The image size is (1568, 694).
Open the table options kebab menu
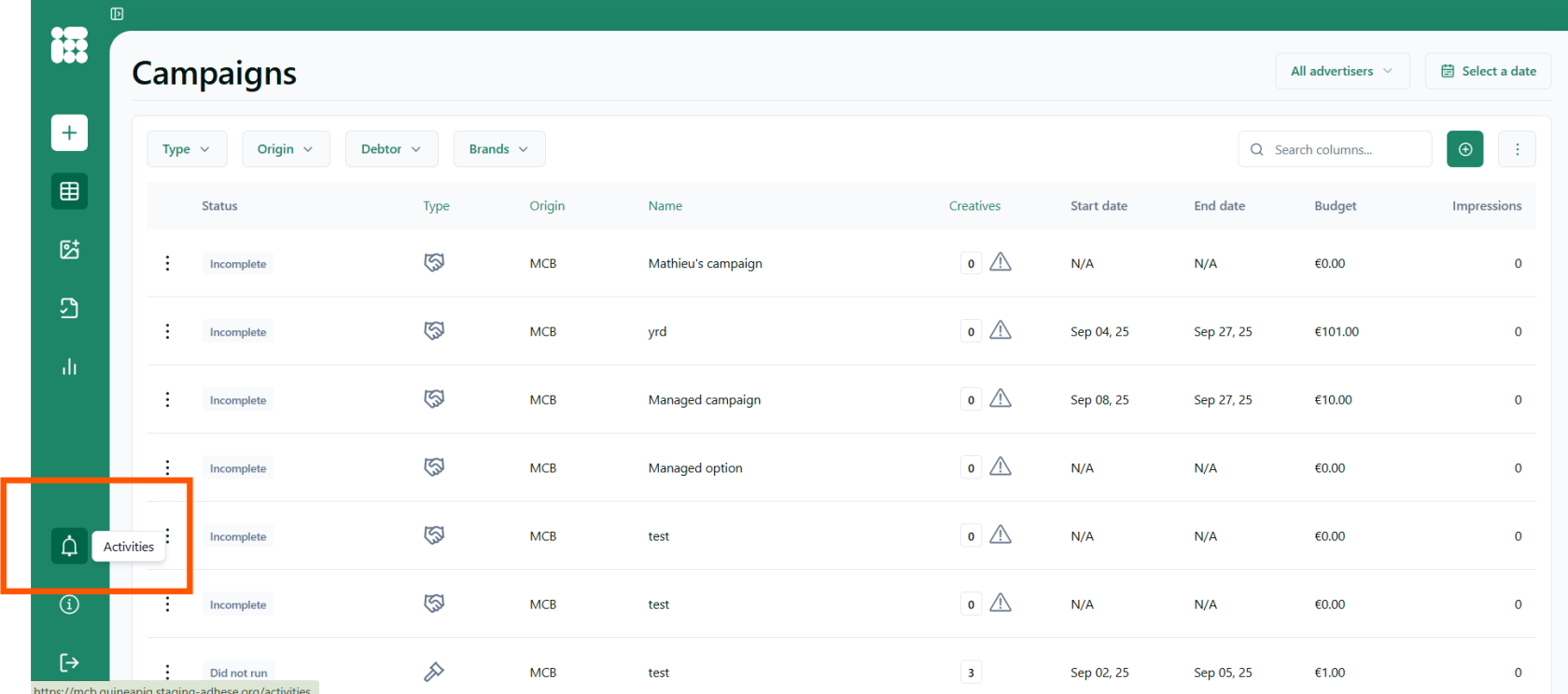(1517, 149)
